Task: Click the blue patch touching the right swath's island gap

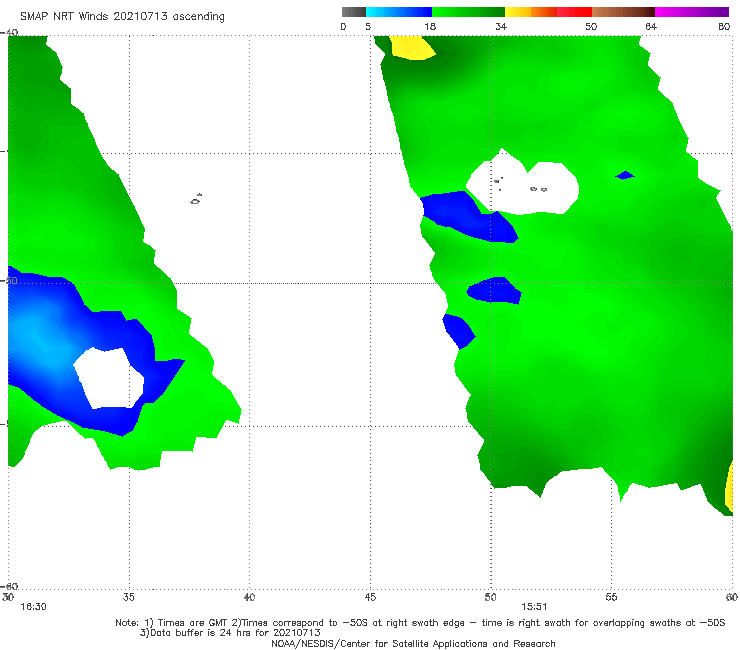Action: pos(467,216)
